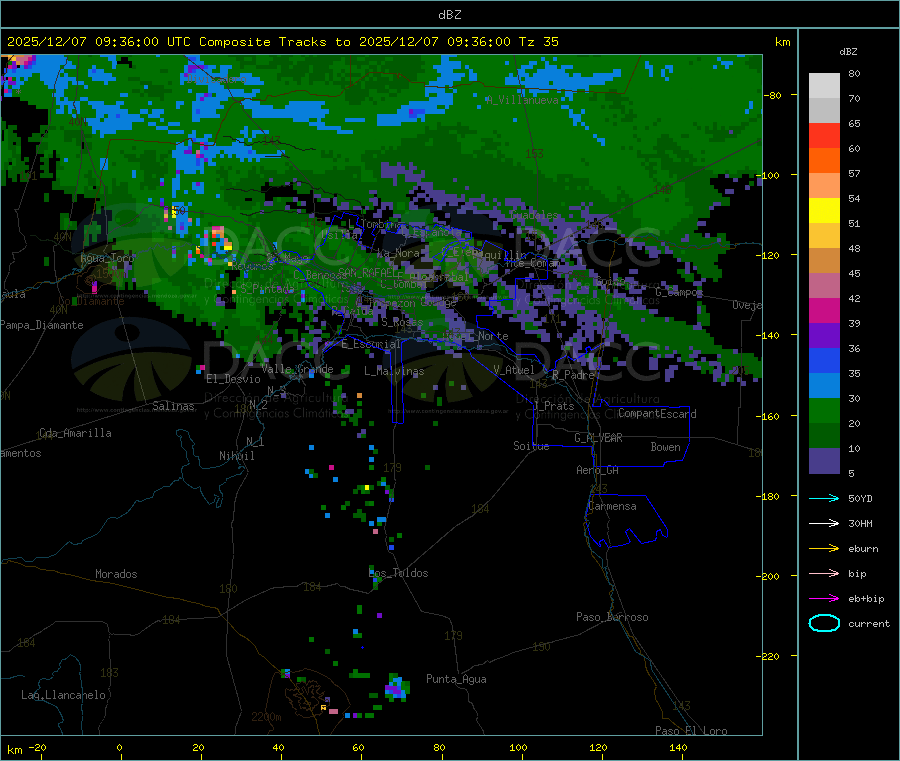Image resolution: width=900 pixels, height=761 pixels.
Task: Click the 'R_Padre' map label
Action: point(573,375)
